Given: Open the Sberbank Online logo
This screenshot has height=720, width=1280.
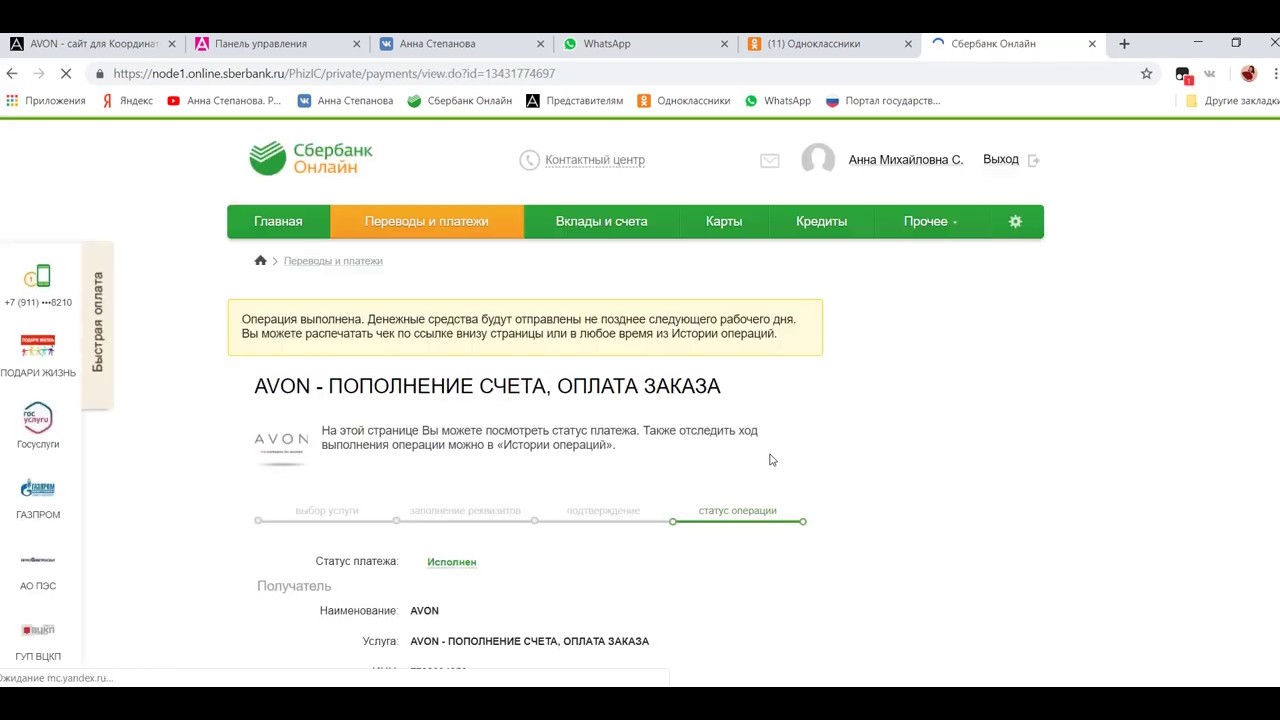Looking at the screenshot, I should (x=311, y=159).
